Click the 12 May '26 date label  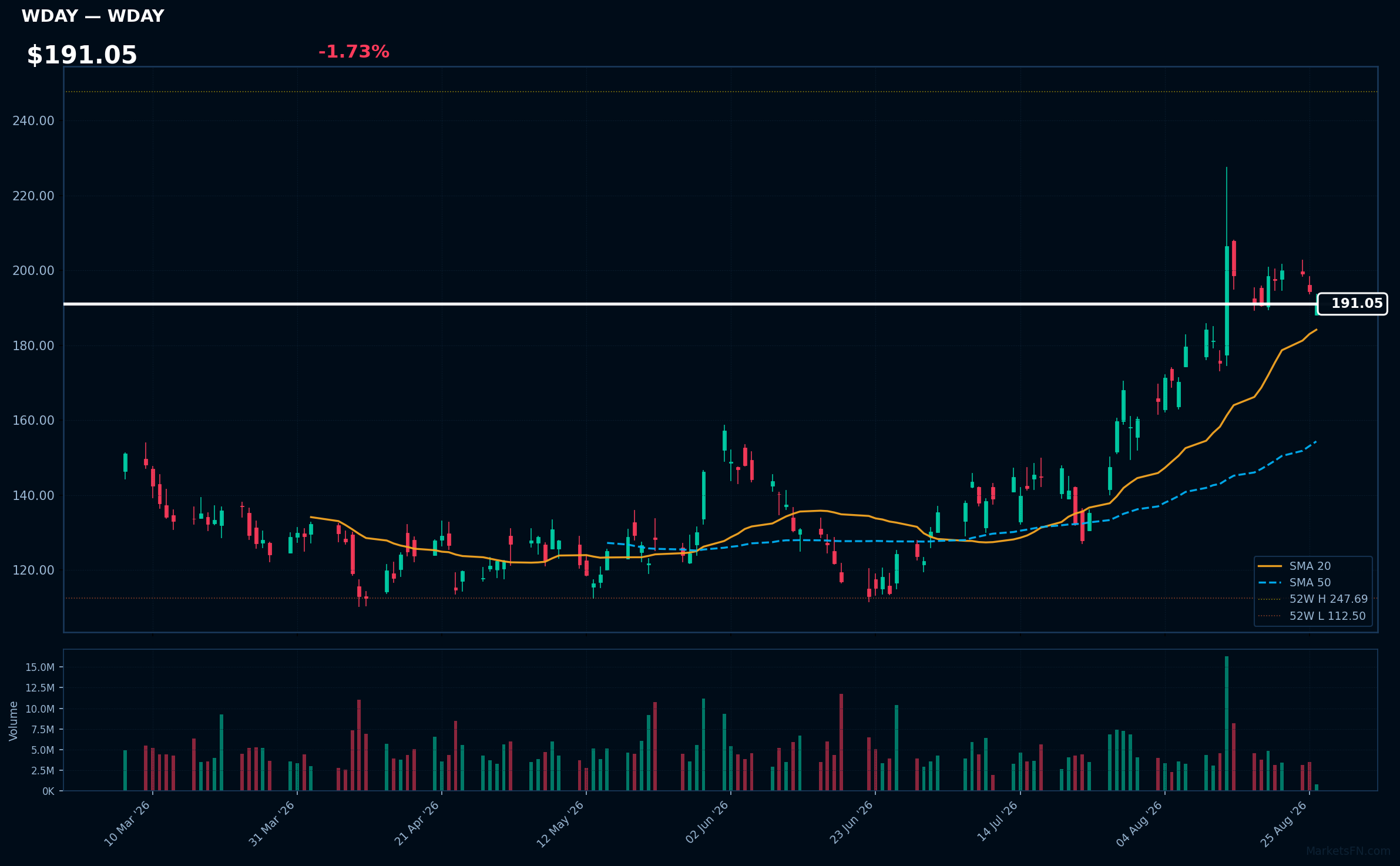[x=560, y=824]
